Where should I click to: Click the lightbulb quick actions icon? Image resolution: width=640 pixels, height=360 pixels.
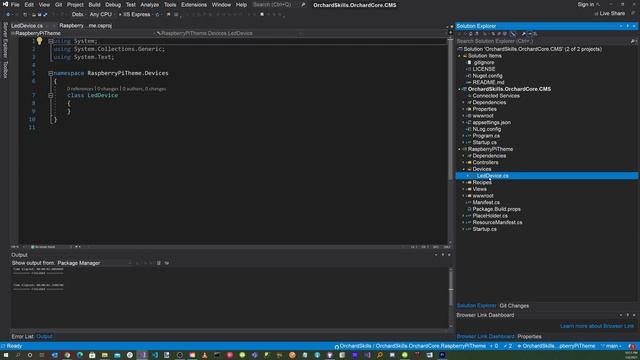click(x=39, y=41)
